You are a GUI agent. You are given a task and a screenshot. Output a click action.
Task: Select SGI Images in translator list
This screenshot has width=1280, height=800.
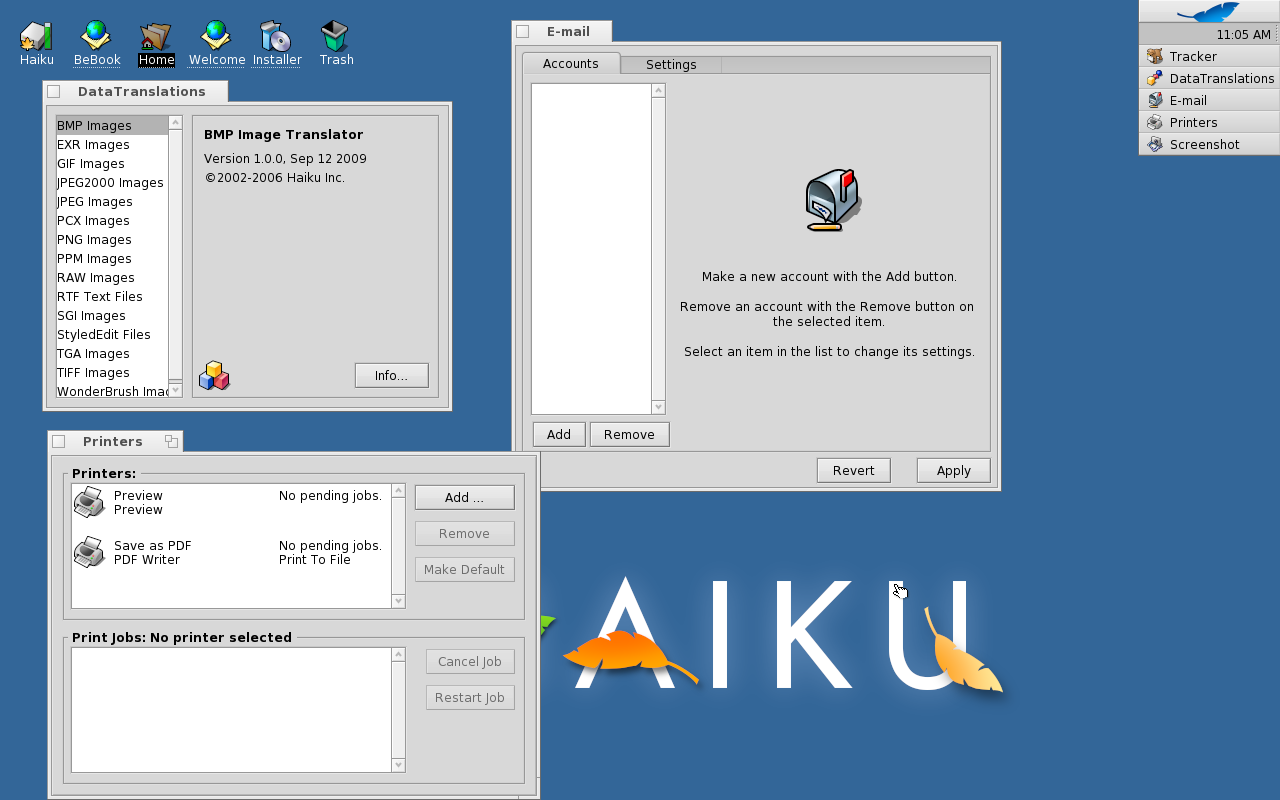112,315
